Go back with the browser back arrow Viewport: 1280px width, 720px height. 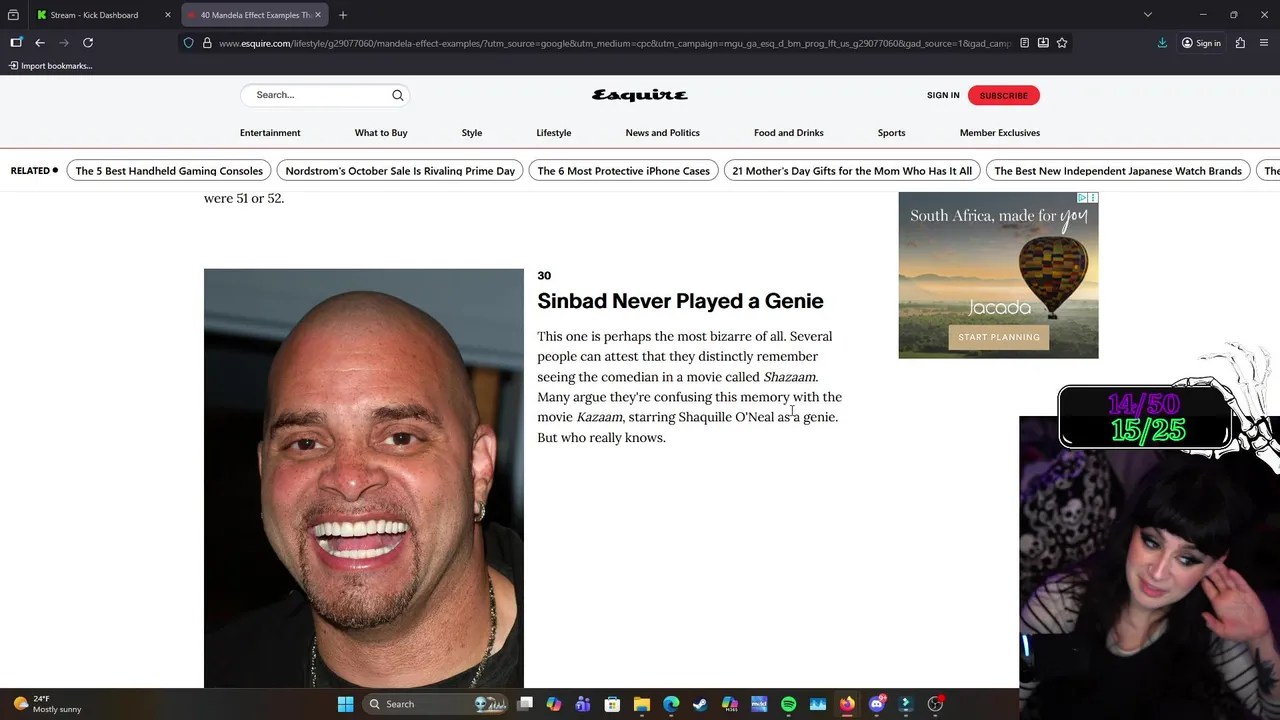pos(40,43)
